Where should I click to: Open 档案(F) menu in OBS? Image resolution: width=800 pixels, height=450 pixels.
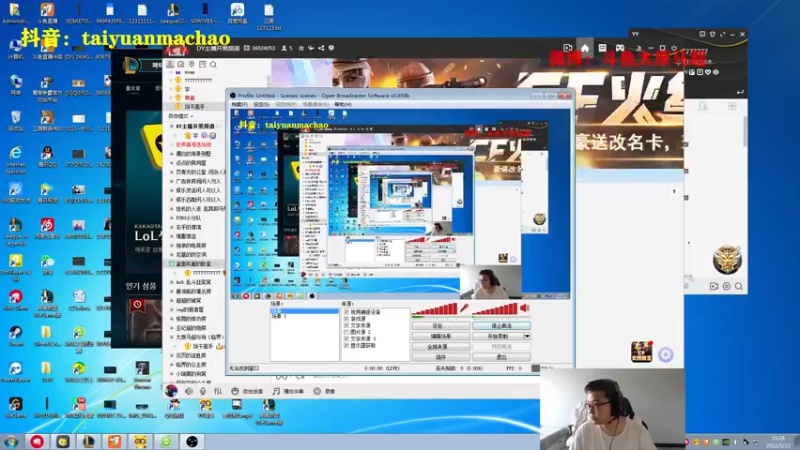pyautogui.click(x=239, y=104)
